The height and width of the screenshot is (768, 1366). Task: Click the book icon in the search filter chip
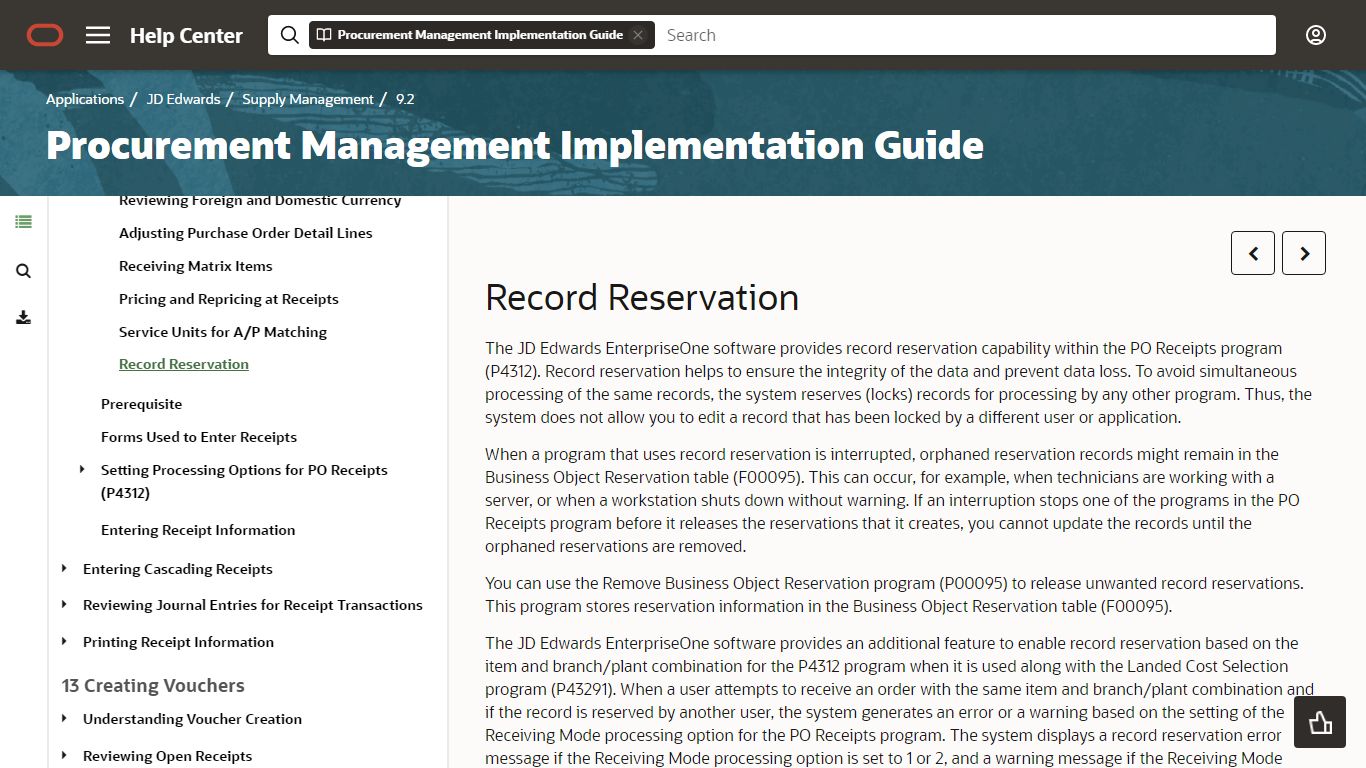323,35
